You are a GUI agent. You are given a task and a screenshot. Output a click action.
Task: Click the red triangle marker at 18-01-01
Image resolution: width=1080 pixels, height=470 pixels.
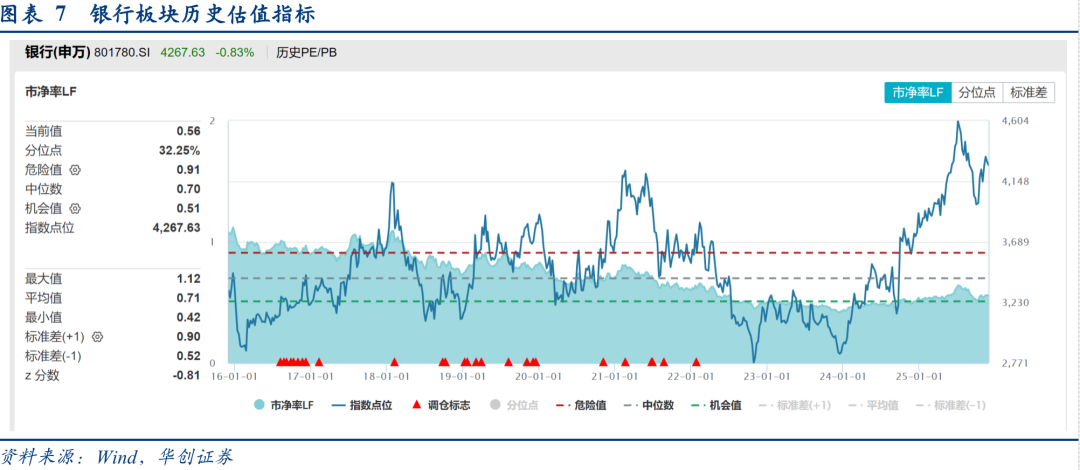394,361
